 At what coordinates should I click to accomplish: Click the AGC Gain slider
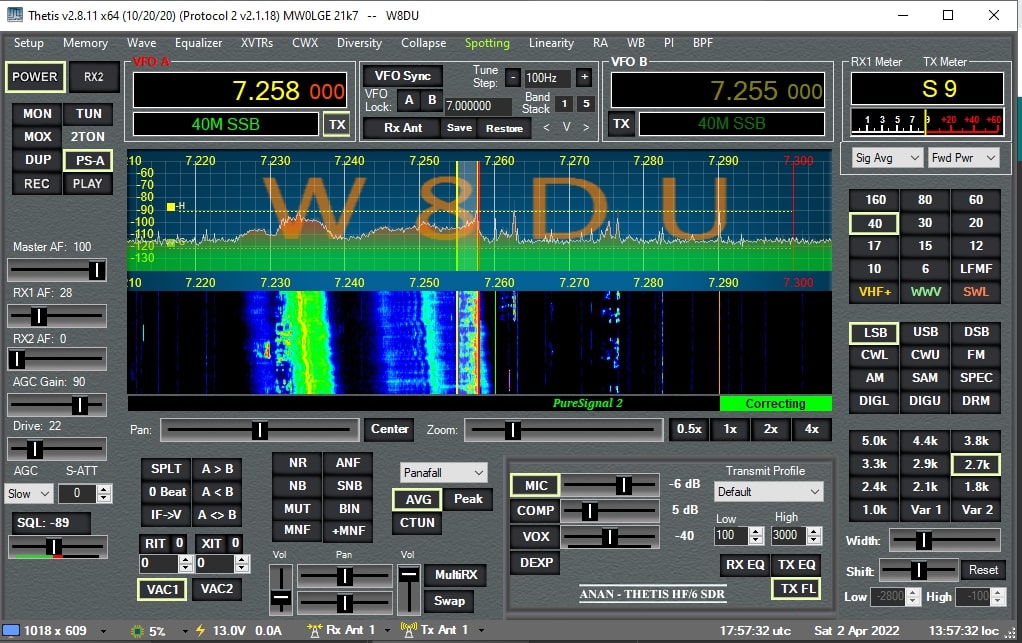point(57,405)
